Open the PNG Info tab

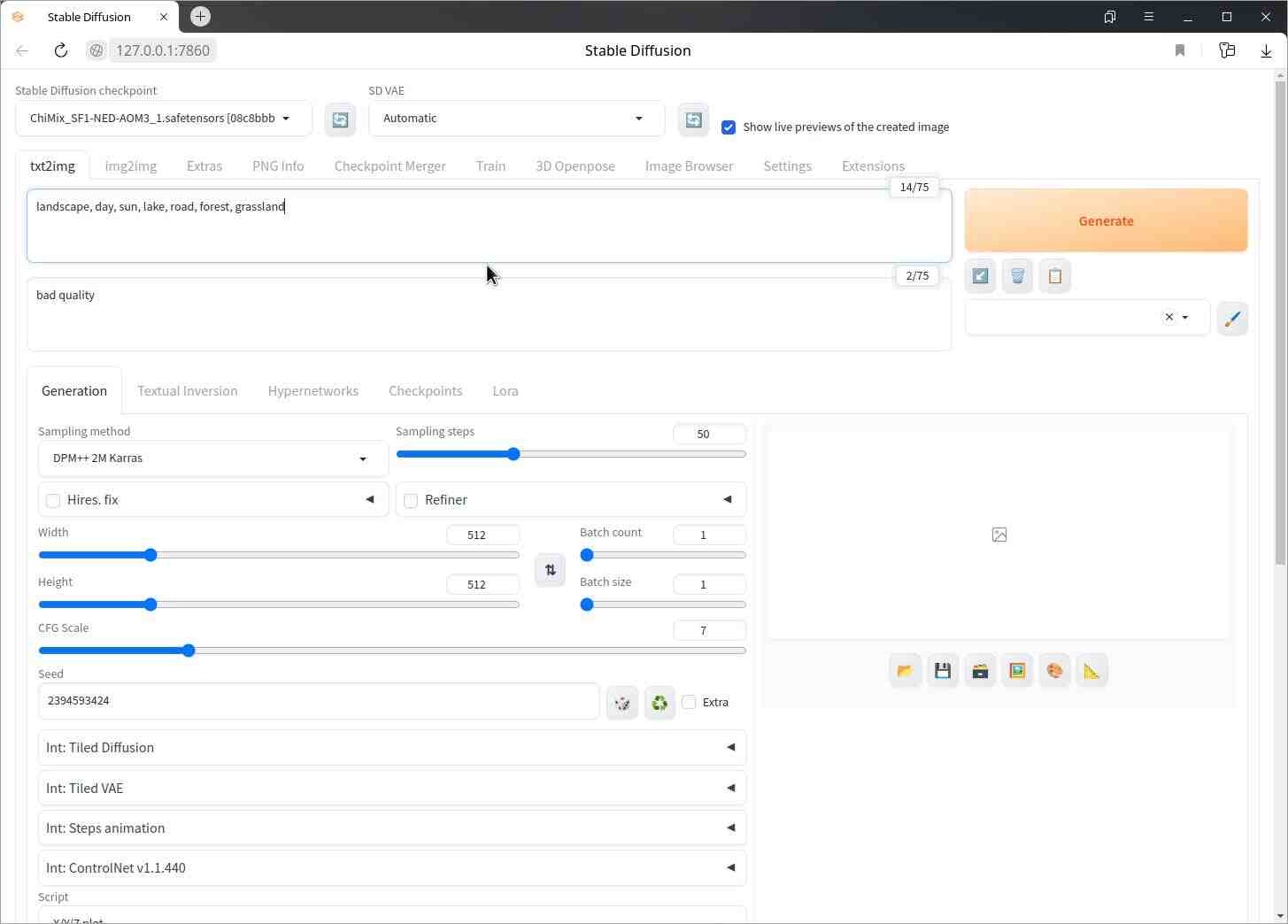click(x=278, y=166)
